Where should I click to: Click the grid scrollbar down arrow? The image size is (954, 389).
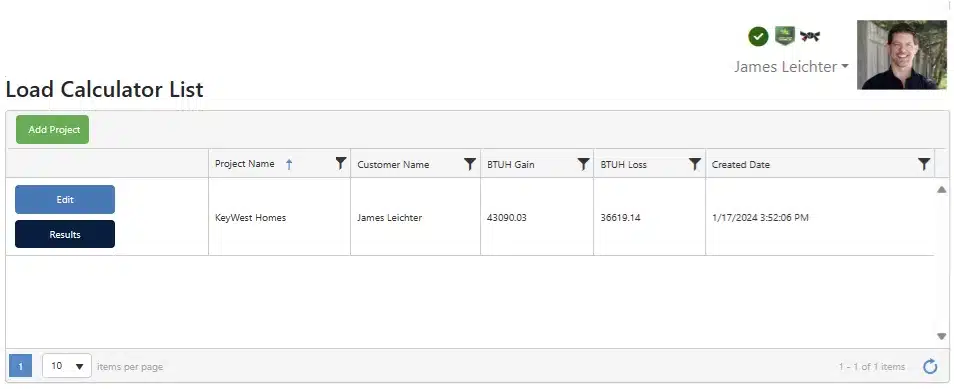941,336
